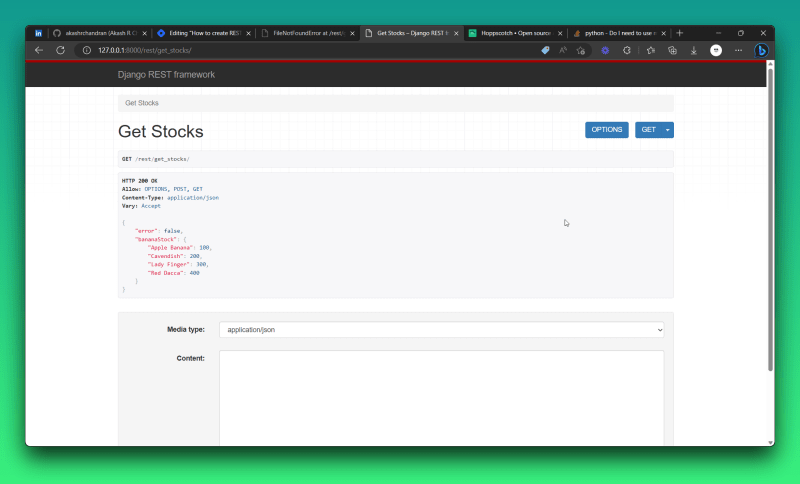Open the downloads icon
Viewport: 800px width, 484px height.
tap(693, 50)
